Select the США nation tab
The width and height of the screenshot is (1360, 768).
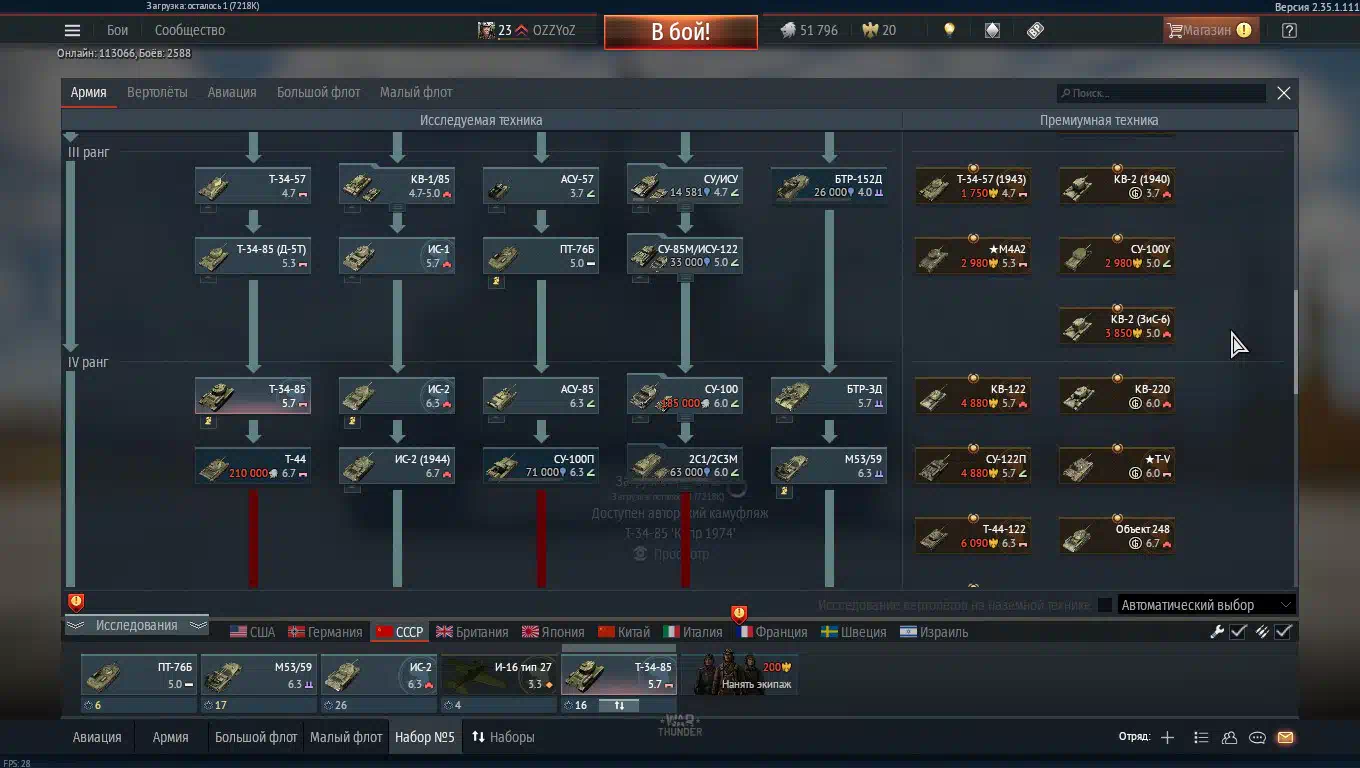click(x=253, y=632)
